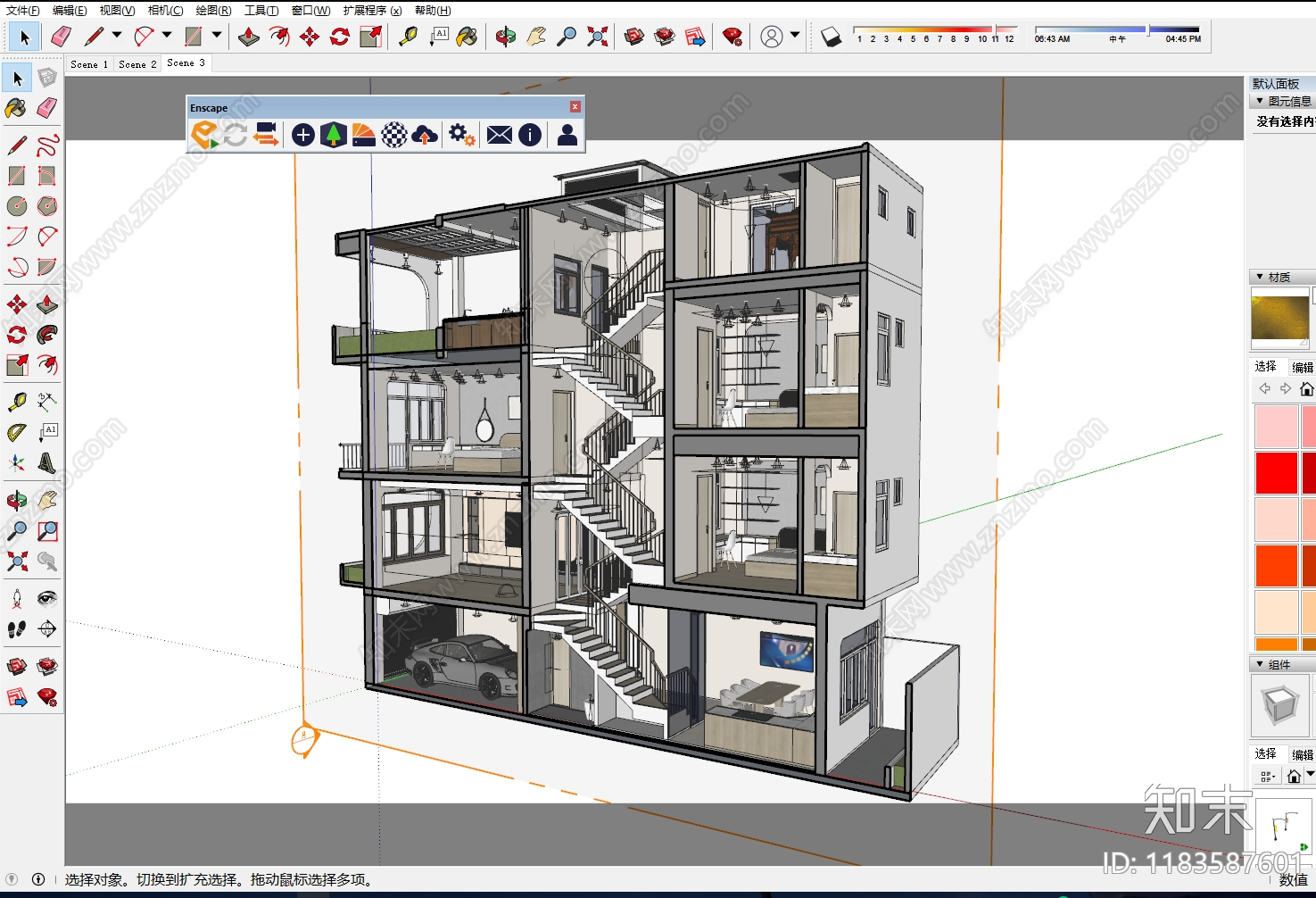The height and width of the screenshot is (898, 1316).
Task: Open Enscape settings gear icon
Action: pyautogui.click(x=460, y=135)
